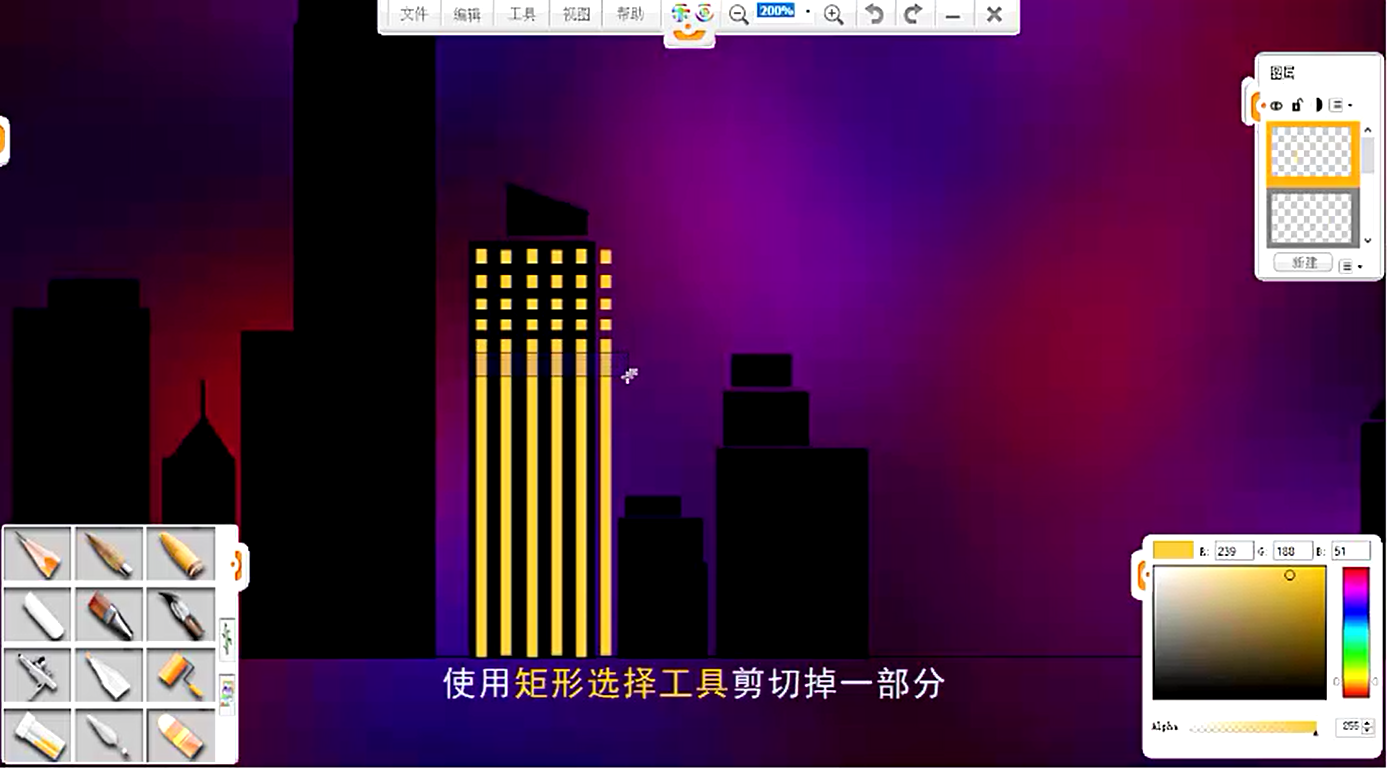Expand the dropdown next to 新建 button
This screenshot has width=1387, height=768.
tap(1350, 266)
